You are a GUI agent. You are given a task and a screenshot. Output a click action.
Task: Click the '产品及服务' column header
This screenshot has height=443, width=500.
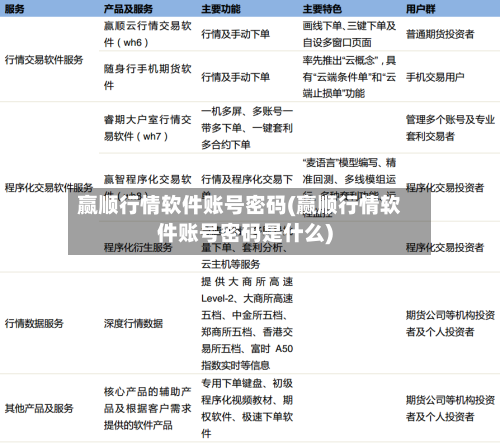tap(128, 9)
